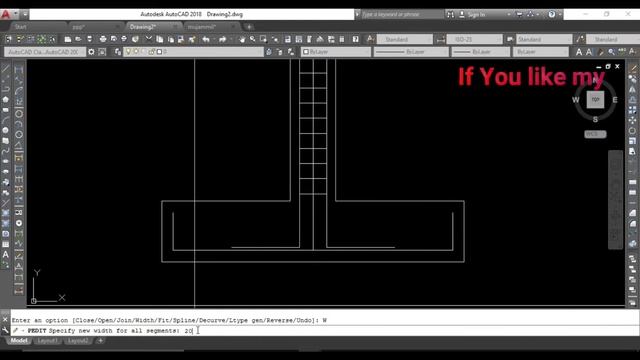Open the layer list dropdown

[194, 52]
